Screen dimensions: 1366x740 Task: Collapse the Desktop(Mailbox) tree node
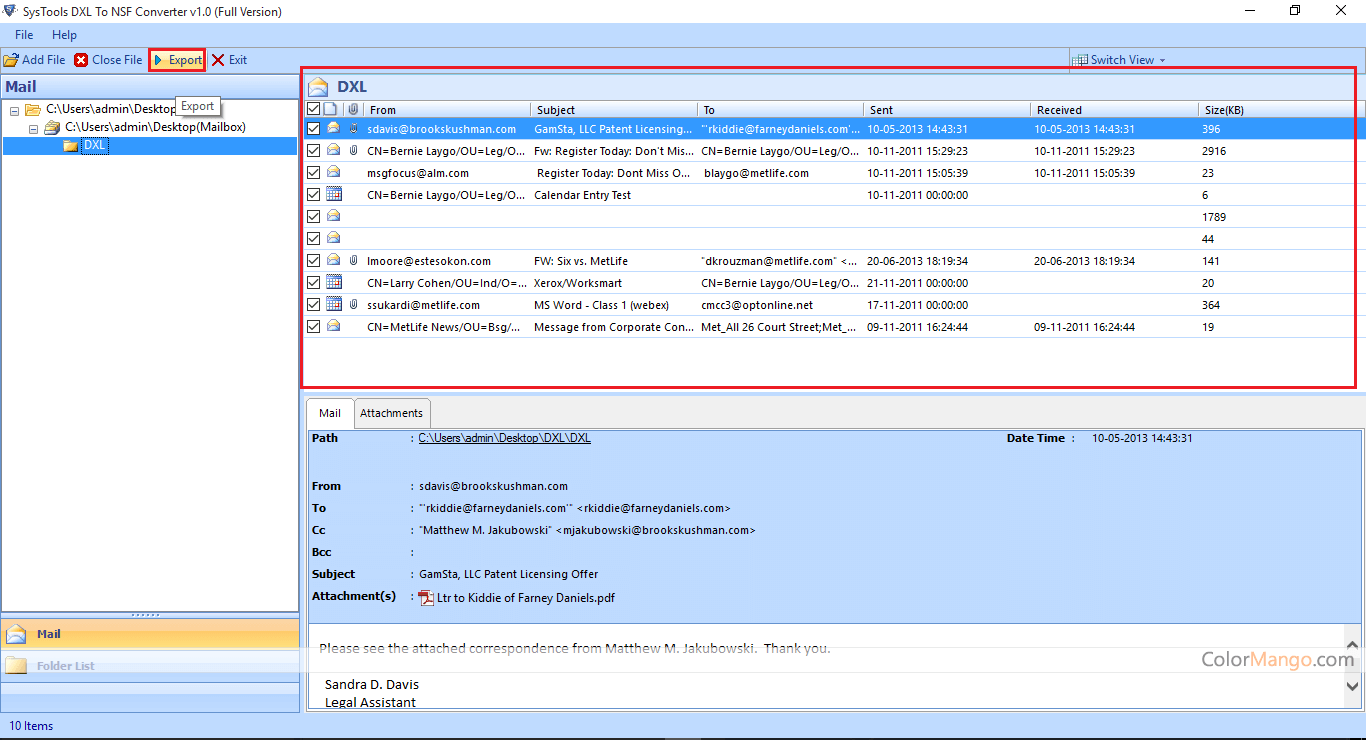click(33, 128)
